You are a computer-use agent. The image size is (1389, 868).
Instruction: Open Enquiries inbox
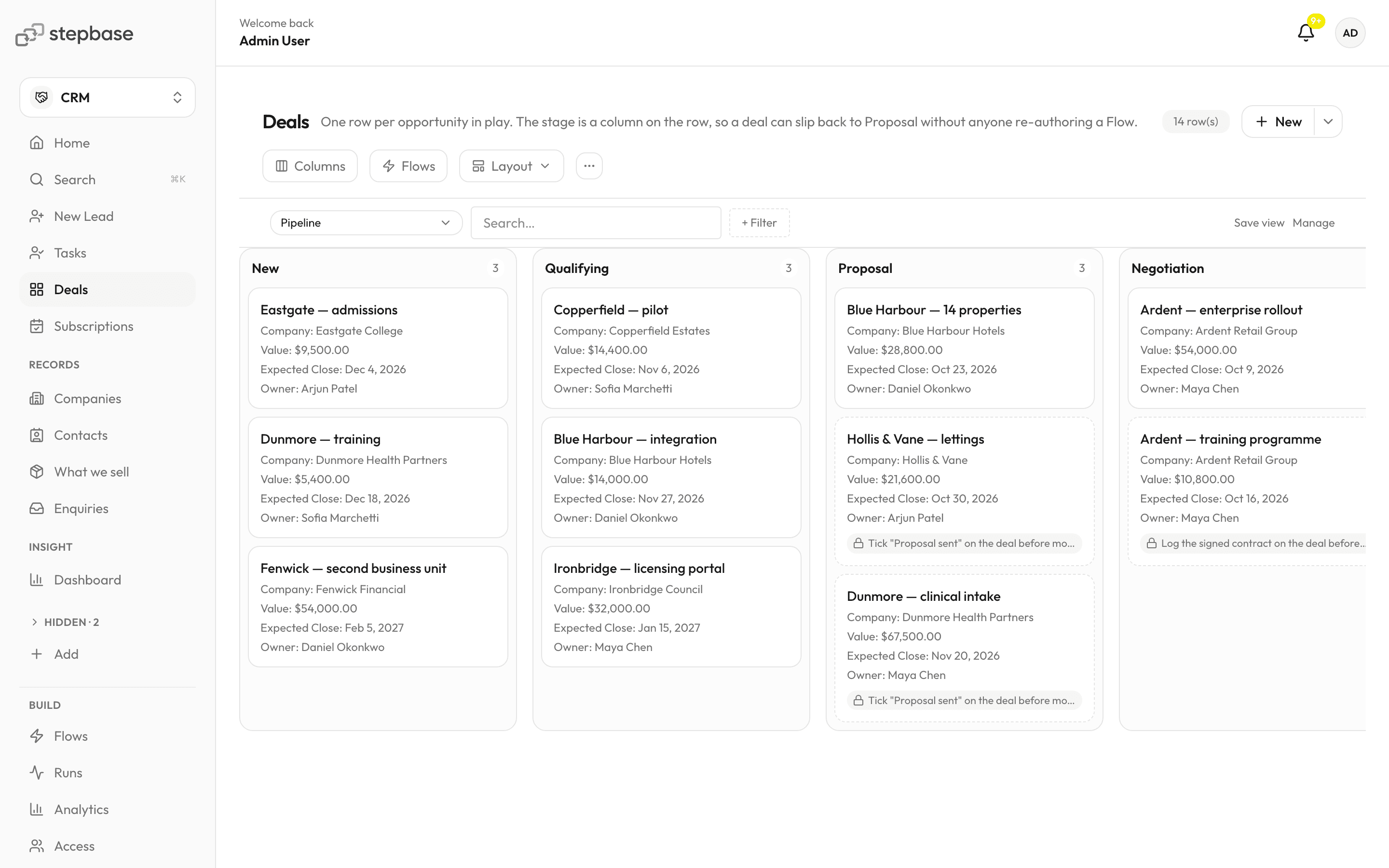click(108, 509)
